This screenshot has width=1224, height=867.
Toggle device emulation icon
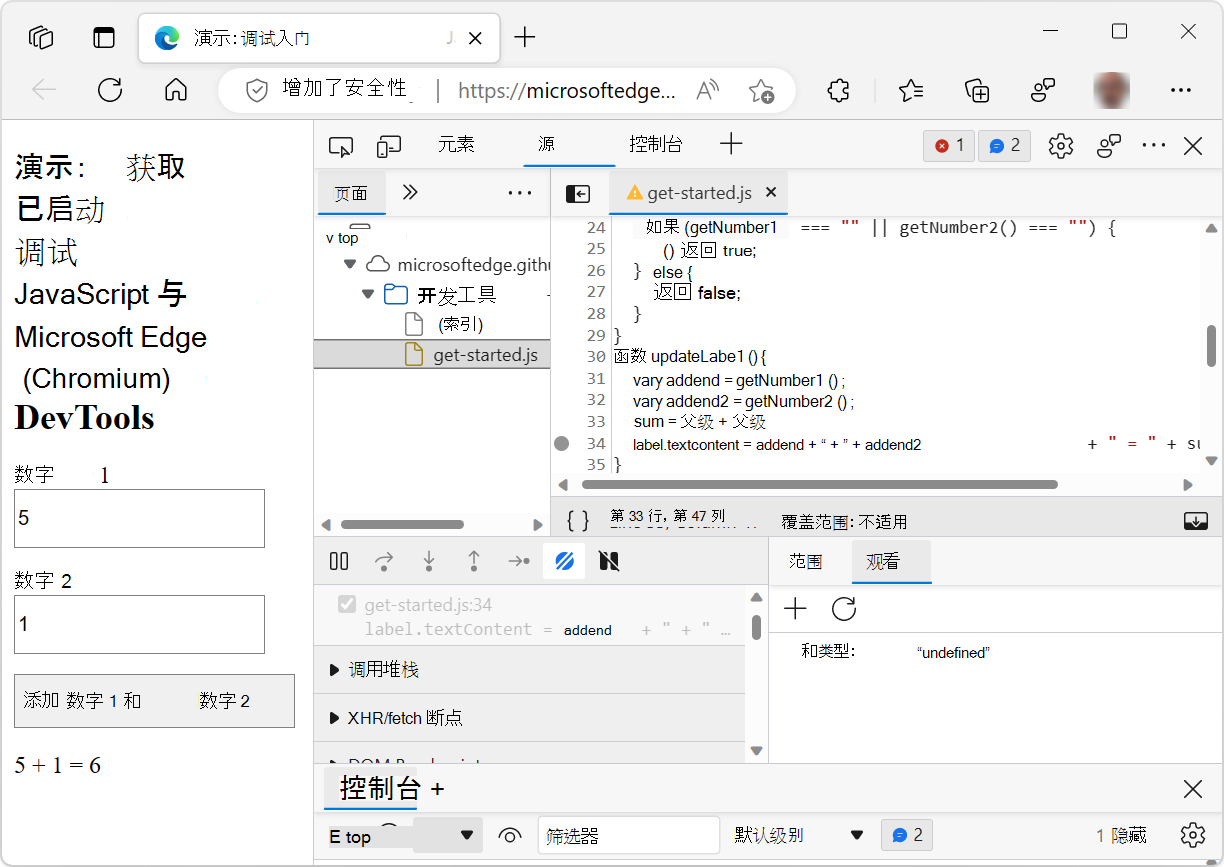point(389,146)
